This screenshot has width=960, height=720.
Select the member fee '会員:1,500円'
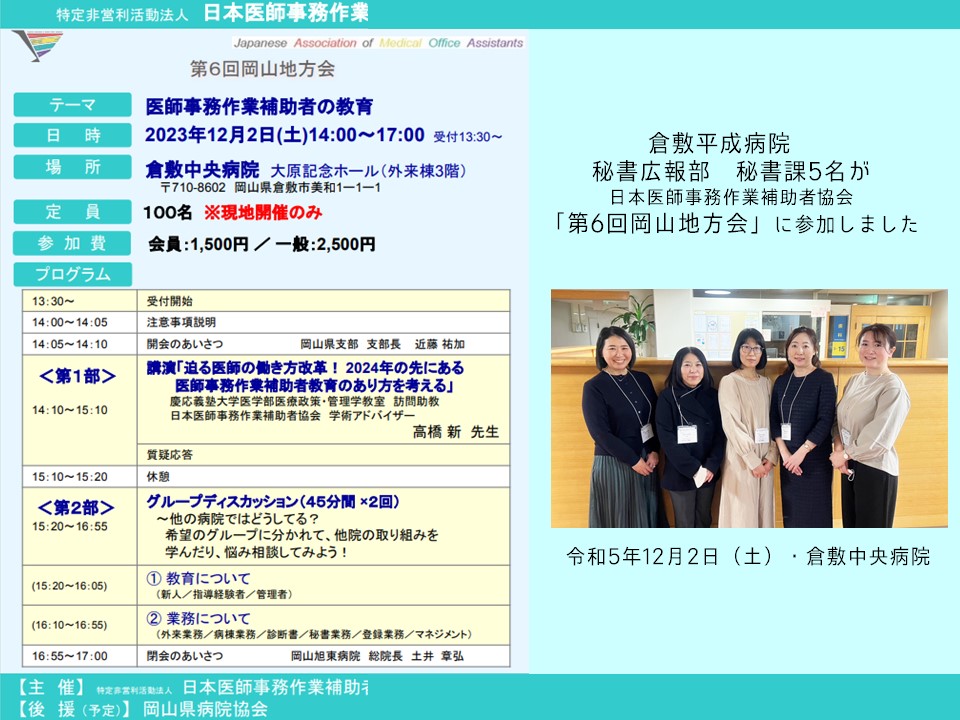coord(198,244)
